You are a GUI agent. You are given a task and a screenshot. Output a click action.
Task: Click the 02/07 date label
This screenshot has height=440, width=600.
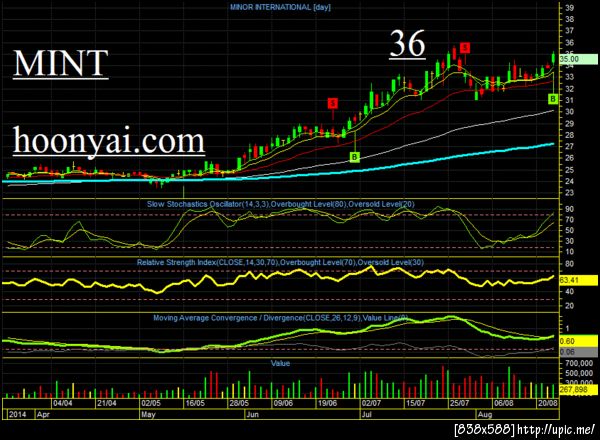[x=371, y=403]
